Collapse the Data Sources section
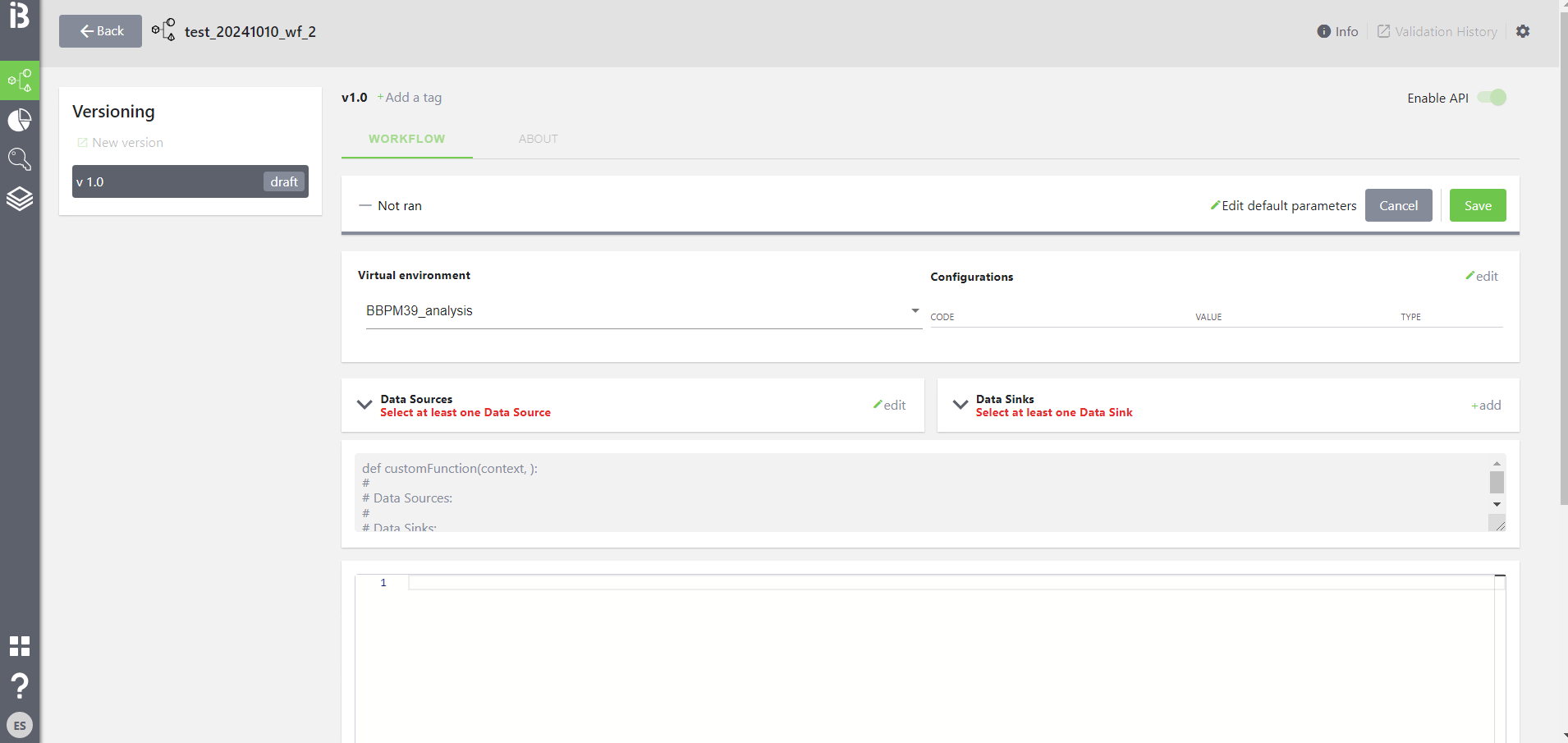Viewport: 1568px width, 743px height. [x=364, y=405]
